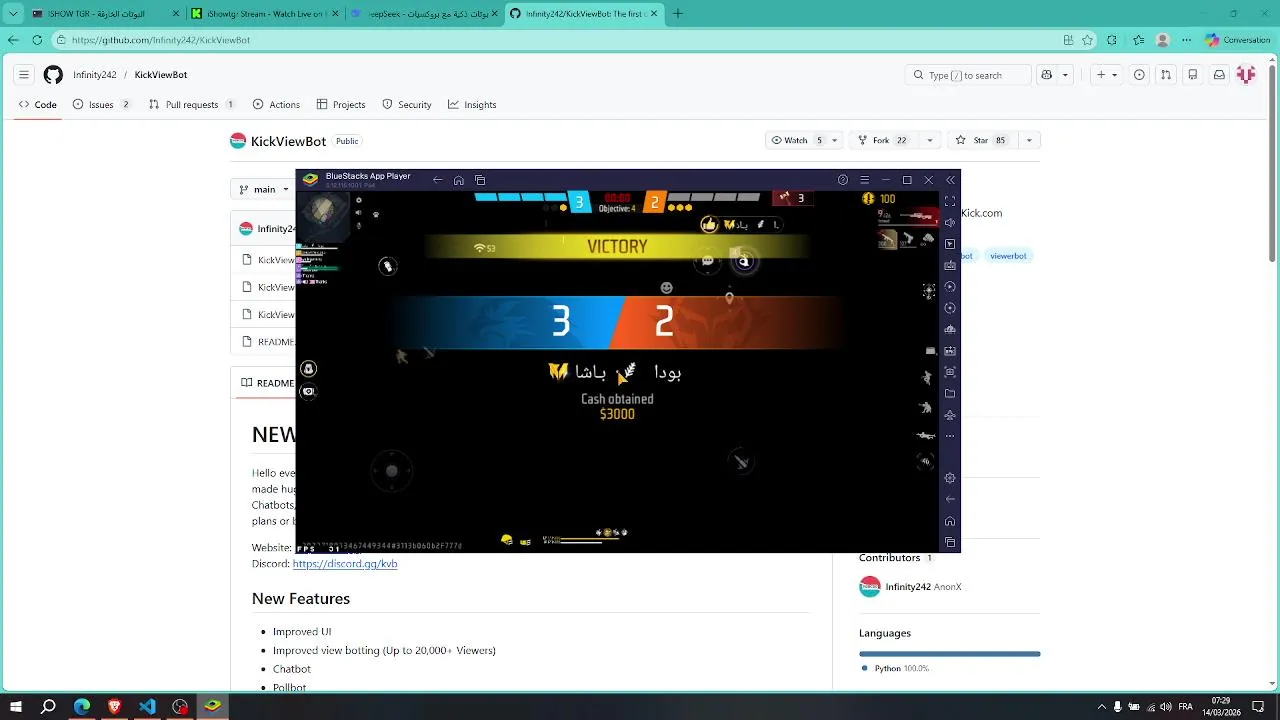
Task: Click BlueStacks screenshot icon in sidebar
Action: coord(950,372)
